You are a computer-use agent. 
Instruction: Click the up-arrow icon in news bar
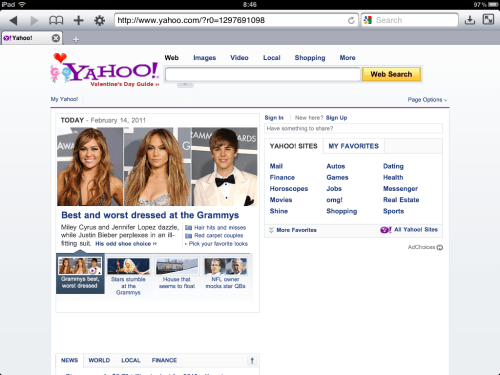(252, 360)
